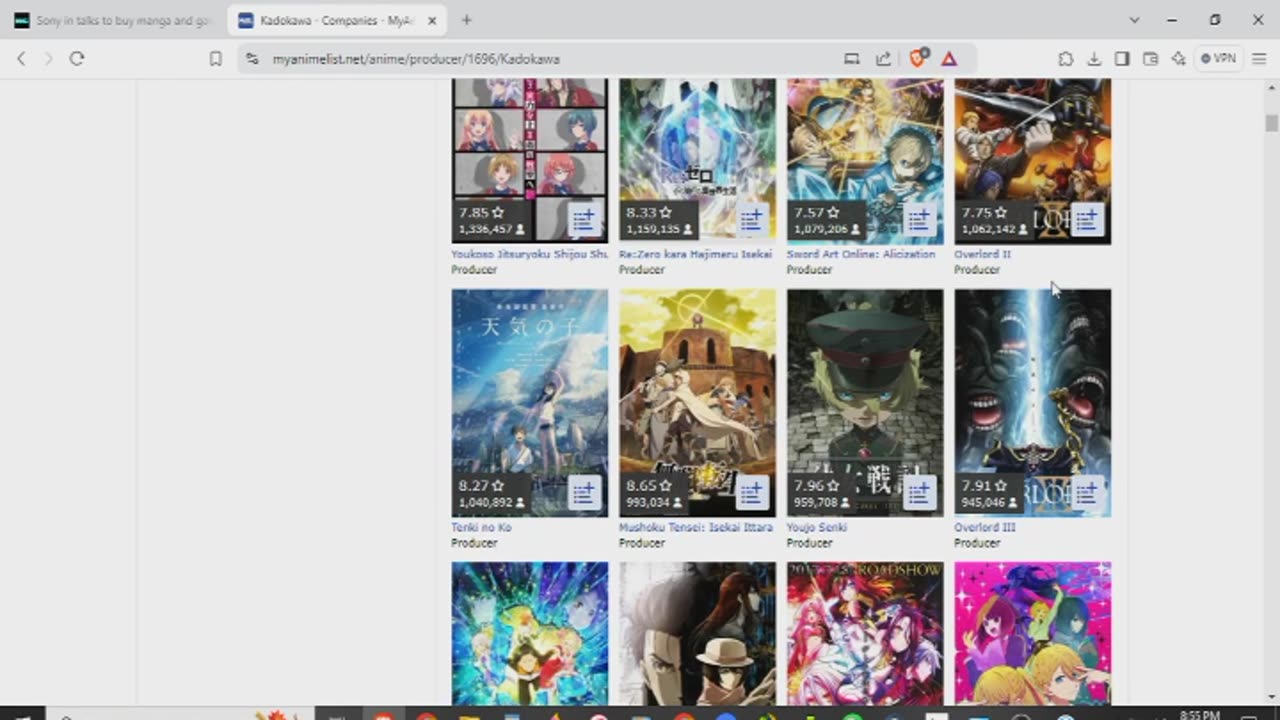Screen dimensions: 1280x720
Task: Click the Tenki no Ko poster
Action: pos(529,403)
